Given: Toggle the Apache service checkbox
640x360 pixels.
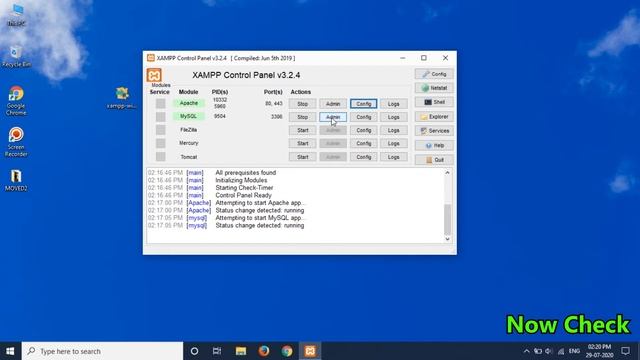Looking at the screenshot, I should coord(160,104).
